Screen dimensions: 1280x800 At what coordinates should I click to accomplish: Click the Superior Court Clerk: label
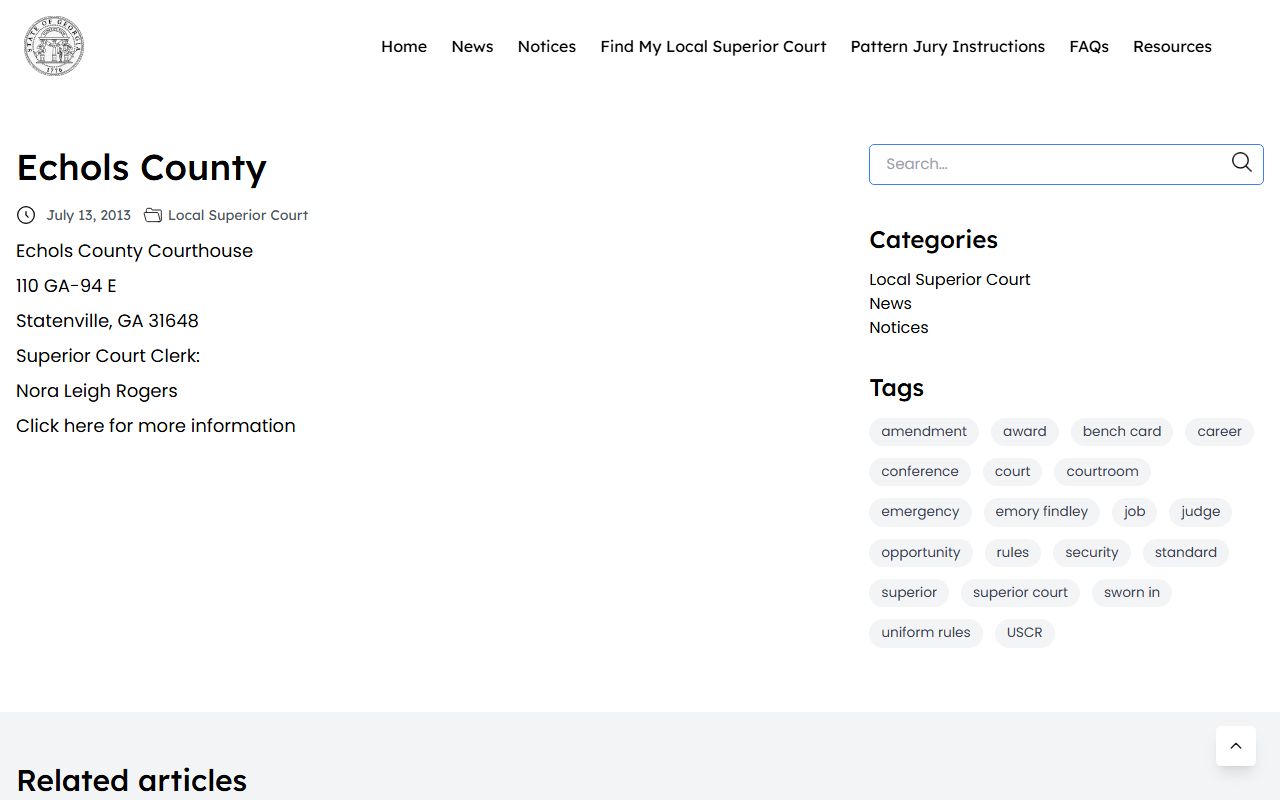pyautogui.click(x=108, y=356)
